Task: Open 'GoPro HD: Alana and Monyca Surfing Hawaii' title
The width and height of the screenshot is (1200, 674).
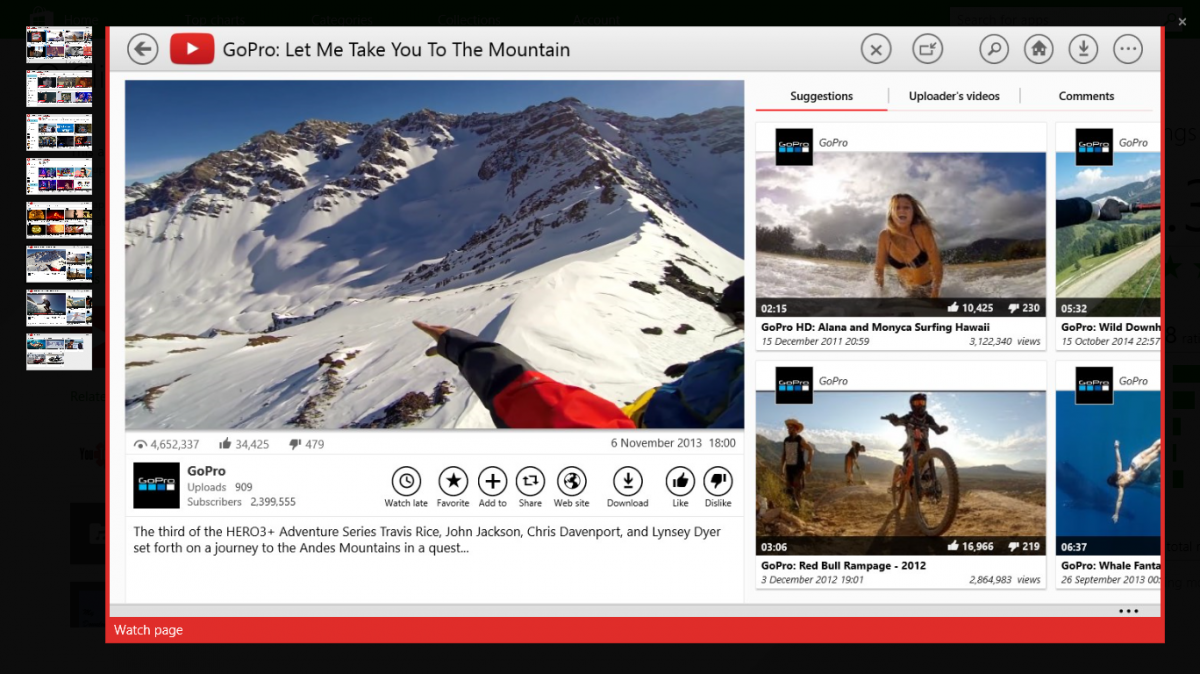Action: pos(875,327)
